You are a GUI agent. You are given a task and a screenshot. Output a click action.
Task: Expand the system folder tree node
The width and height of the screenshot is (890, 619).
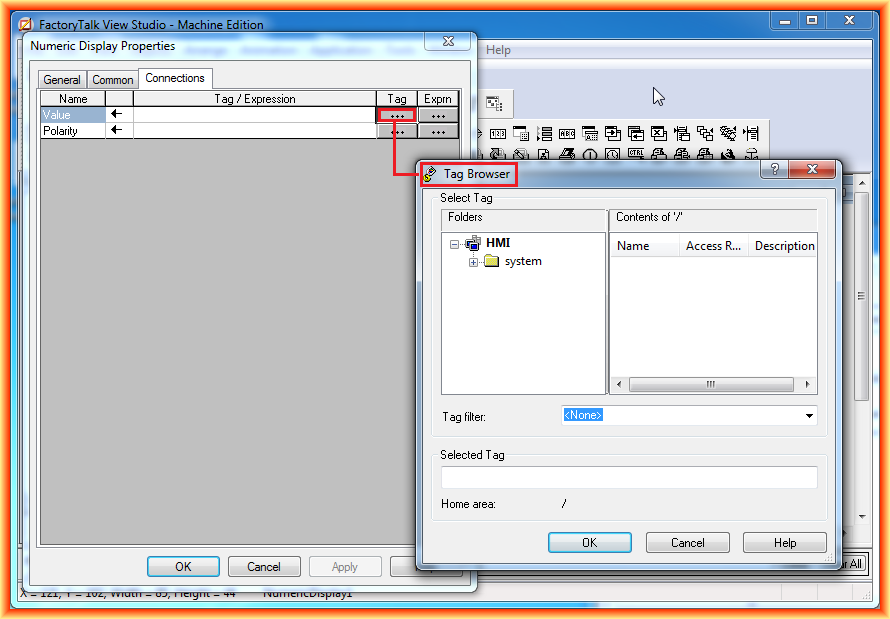click(474, 262)
